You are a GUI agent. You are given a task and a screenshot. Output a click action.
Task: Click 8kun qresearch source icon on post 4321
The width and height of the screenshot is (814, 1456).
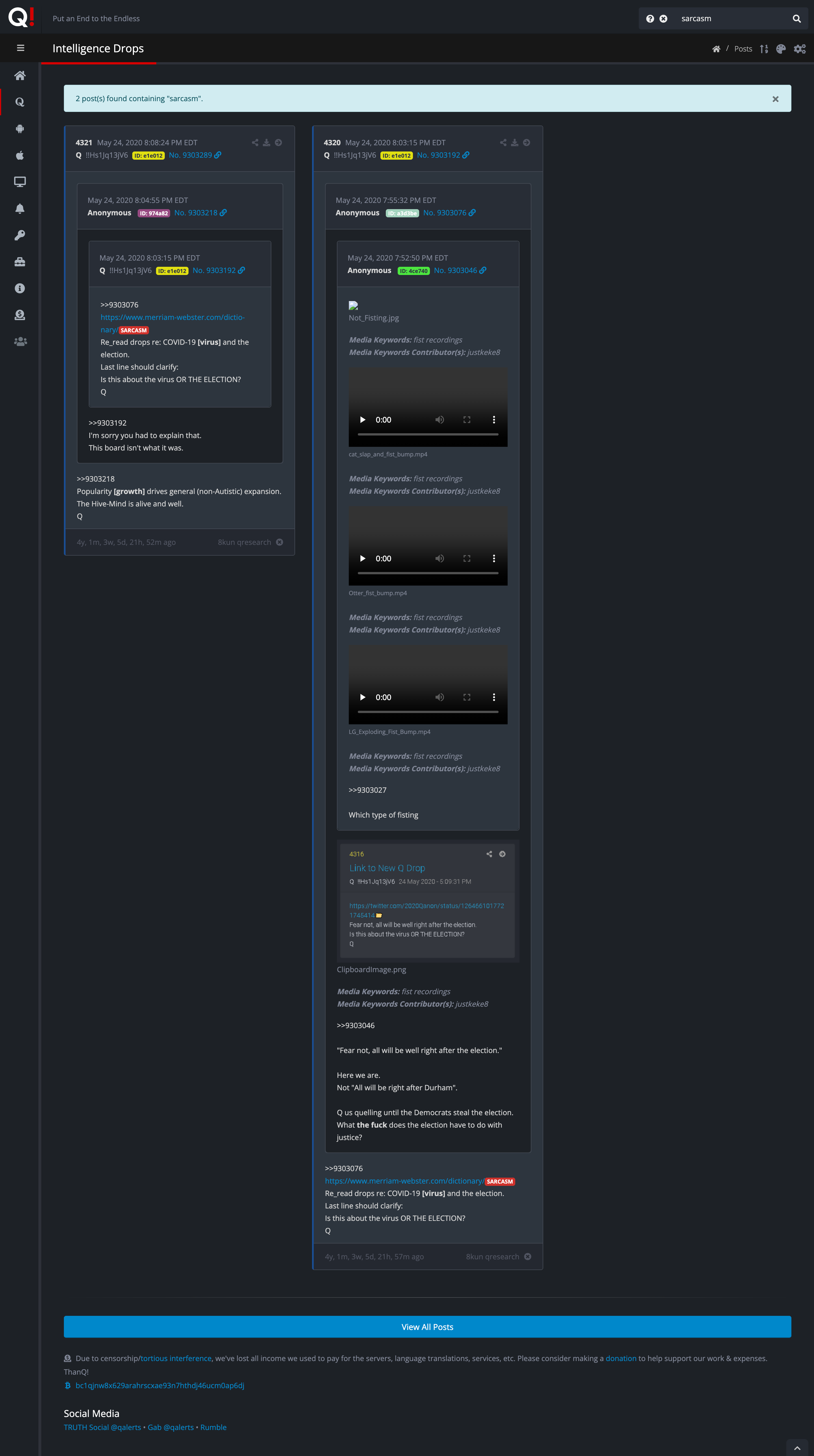279,542
